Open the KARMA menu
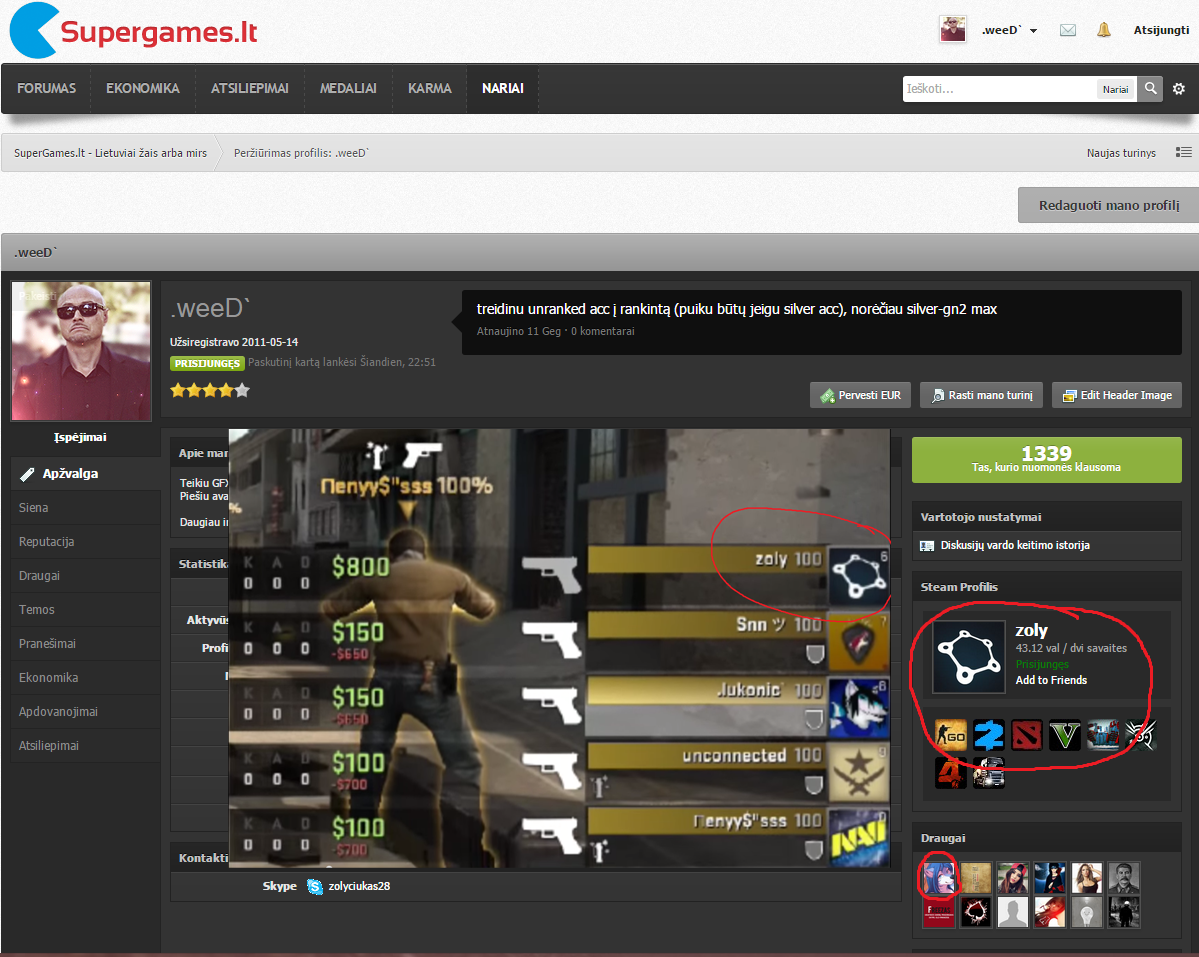The image size is (1199, 957). [x=430, y=89]
